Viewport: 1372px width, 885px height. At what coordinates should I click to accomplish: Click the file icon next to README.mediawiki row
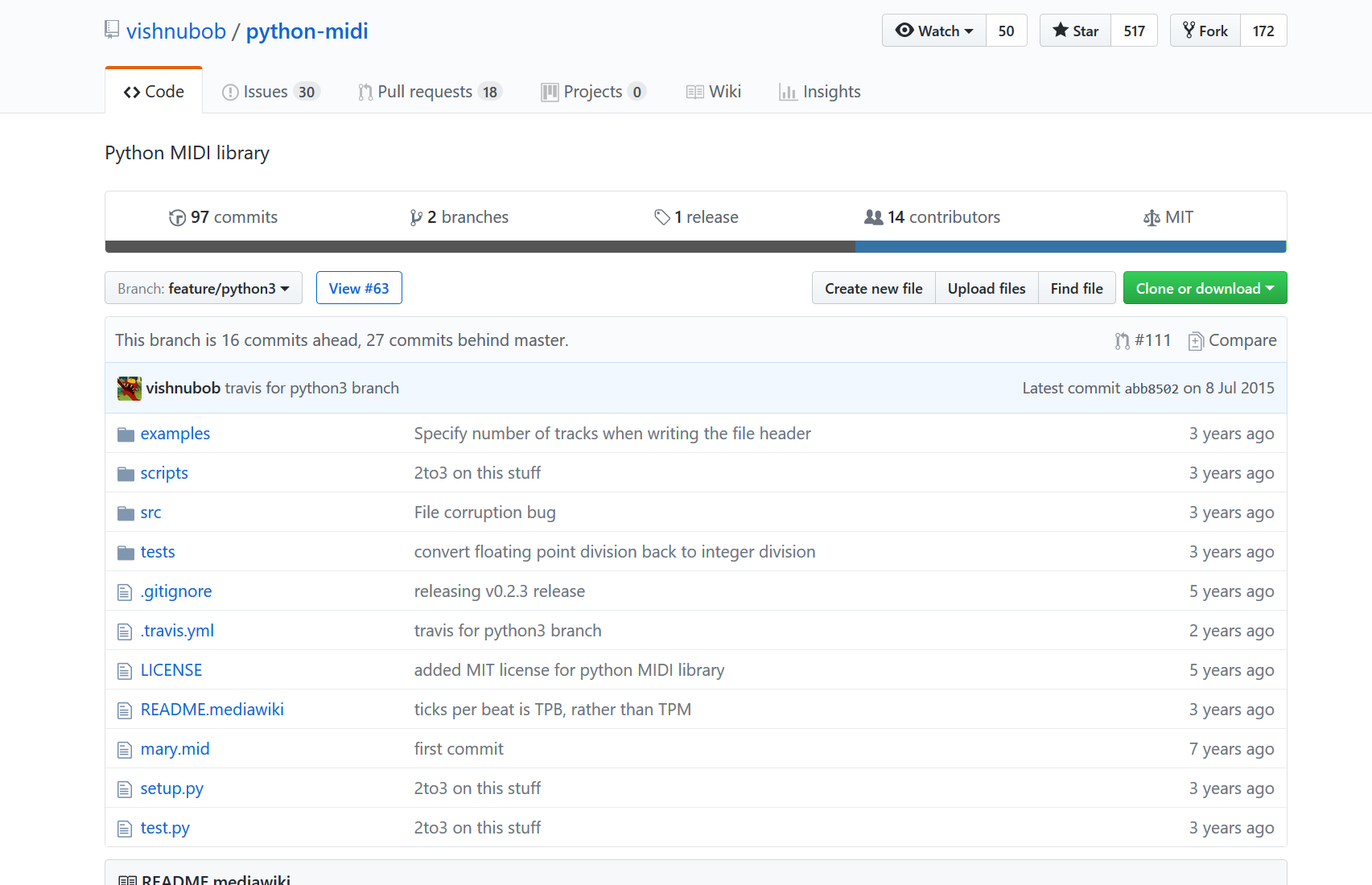[125, 710]
